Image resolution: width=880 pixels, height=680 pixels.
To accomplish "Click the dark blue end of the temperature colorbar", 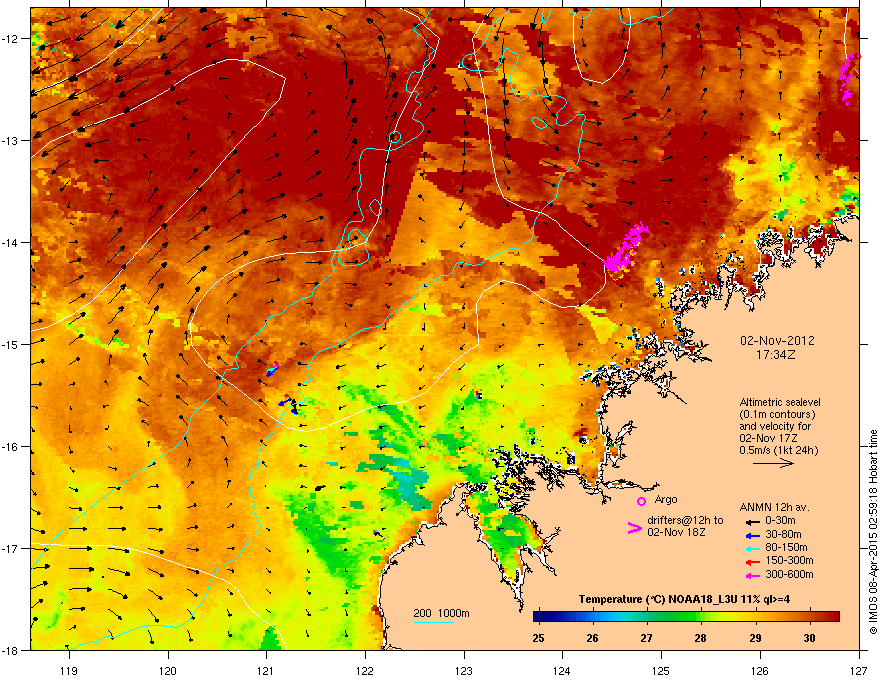I will (540, 617).
